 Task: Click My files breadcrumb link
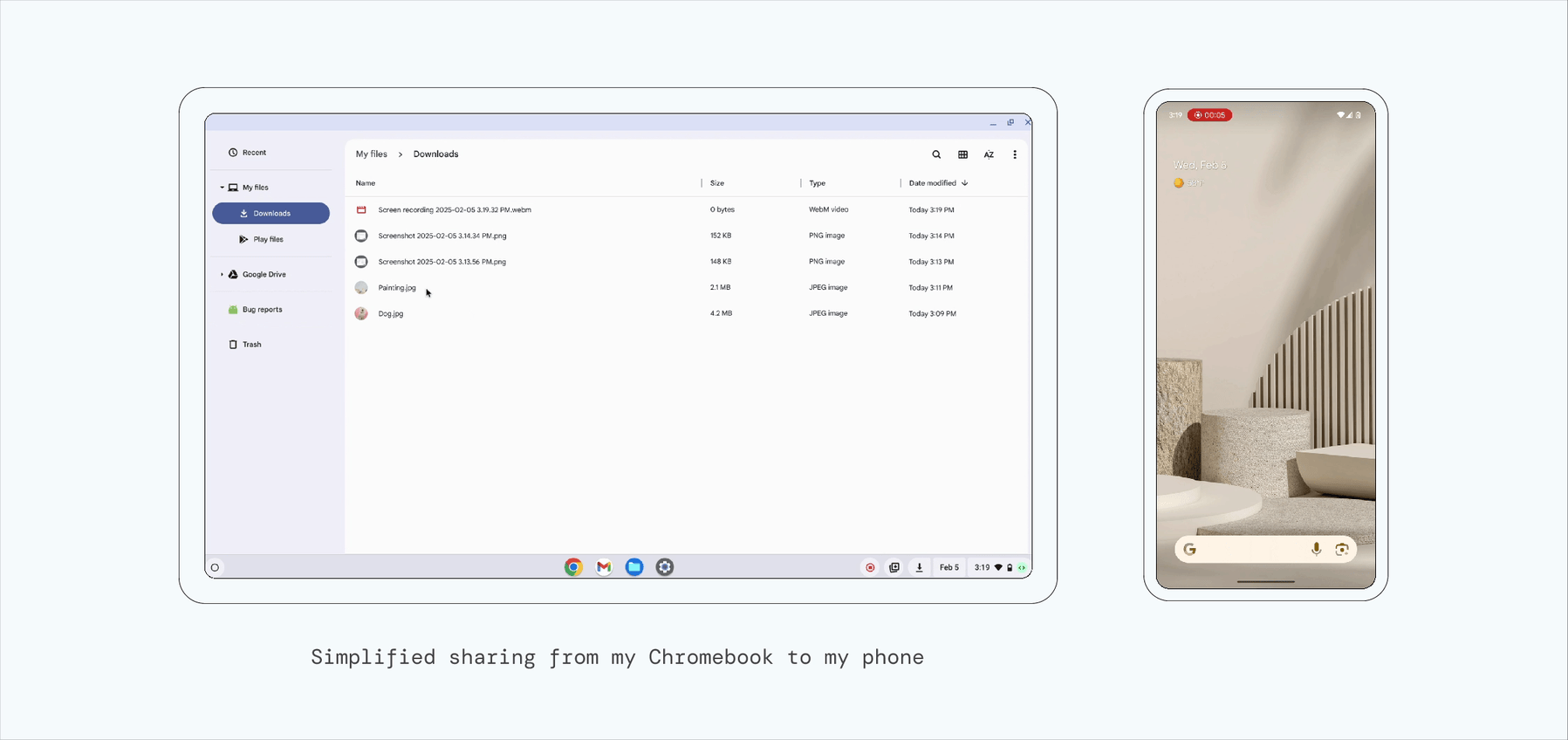(x=371, y=154)
